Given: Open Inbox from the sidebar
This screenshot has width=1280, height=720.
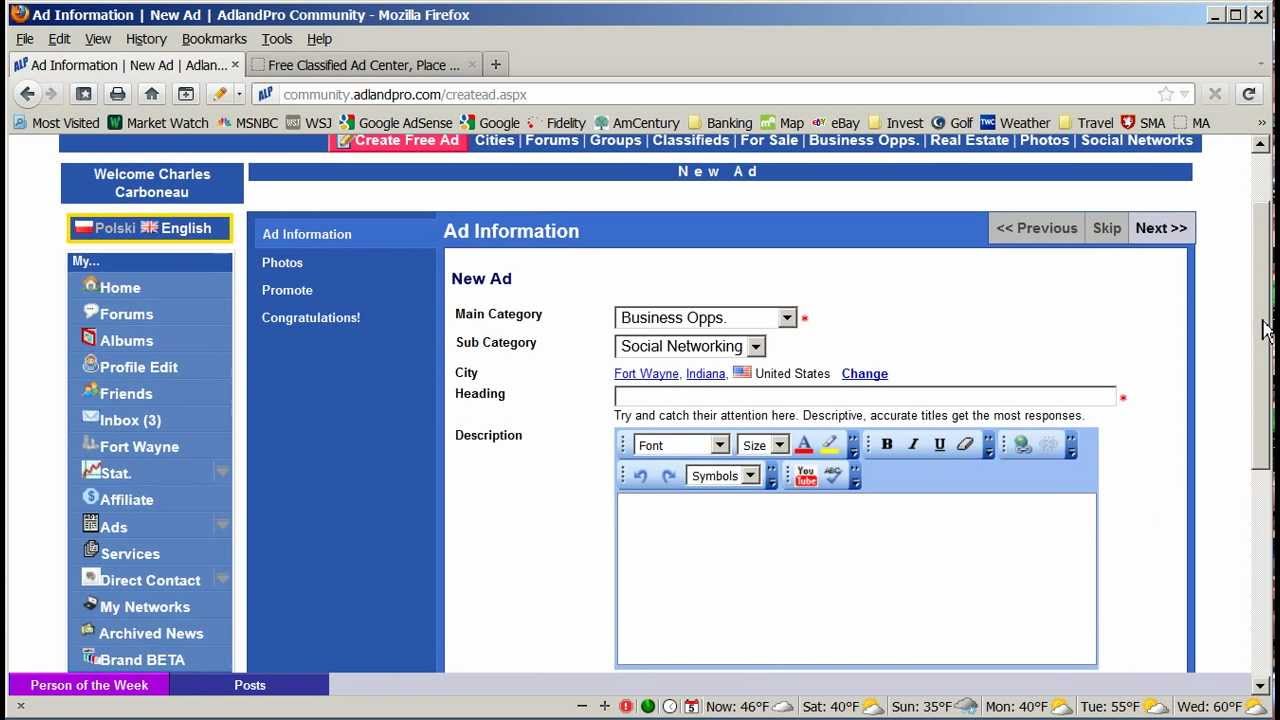Looking at the screenshot, I should (128, 420).
